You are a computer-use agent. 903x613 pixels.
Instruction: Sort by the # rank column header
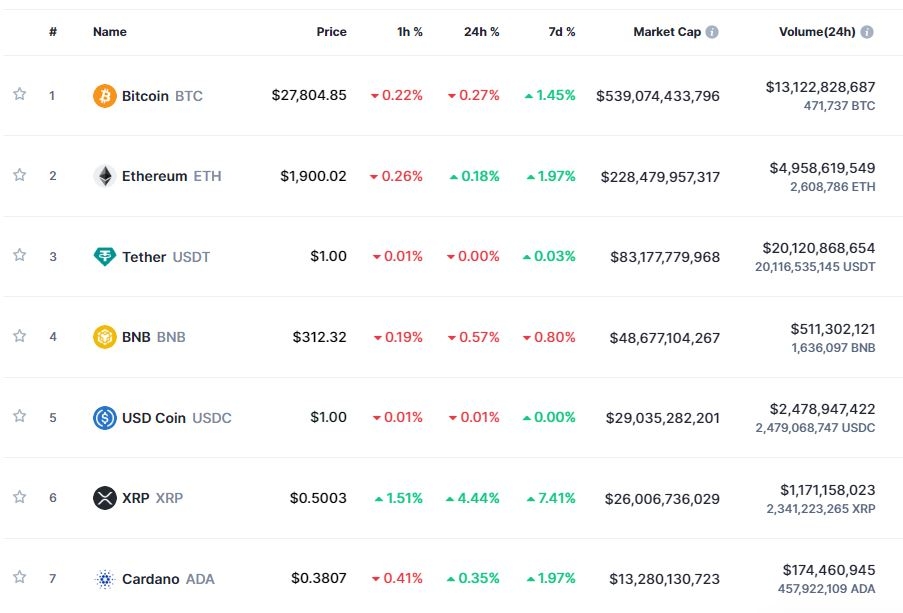pyautogui.click(x=53, y=32)
